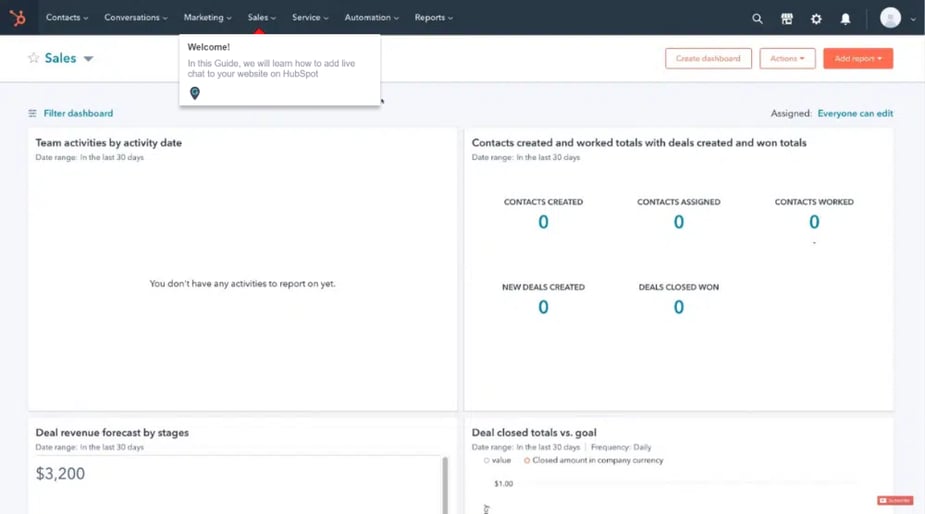This screenshot has width=925, height=514.
Task: Open the Actions dropdown button
Action: [787, 59]
